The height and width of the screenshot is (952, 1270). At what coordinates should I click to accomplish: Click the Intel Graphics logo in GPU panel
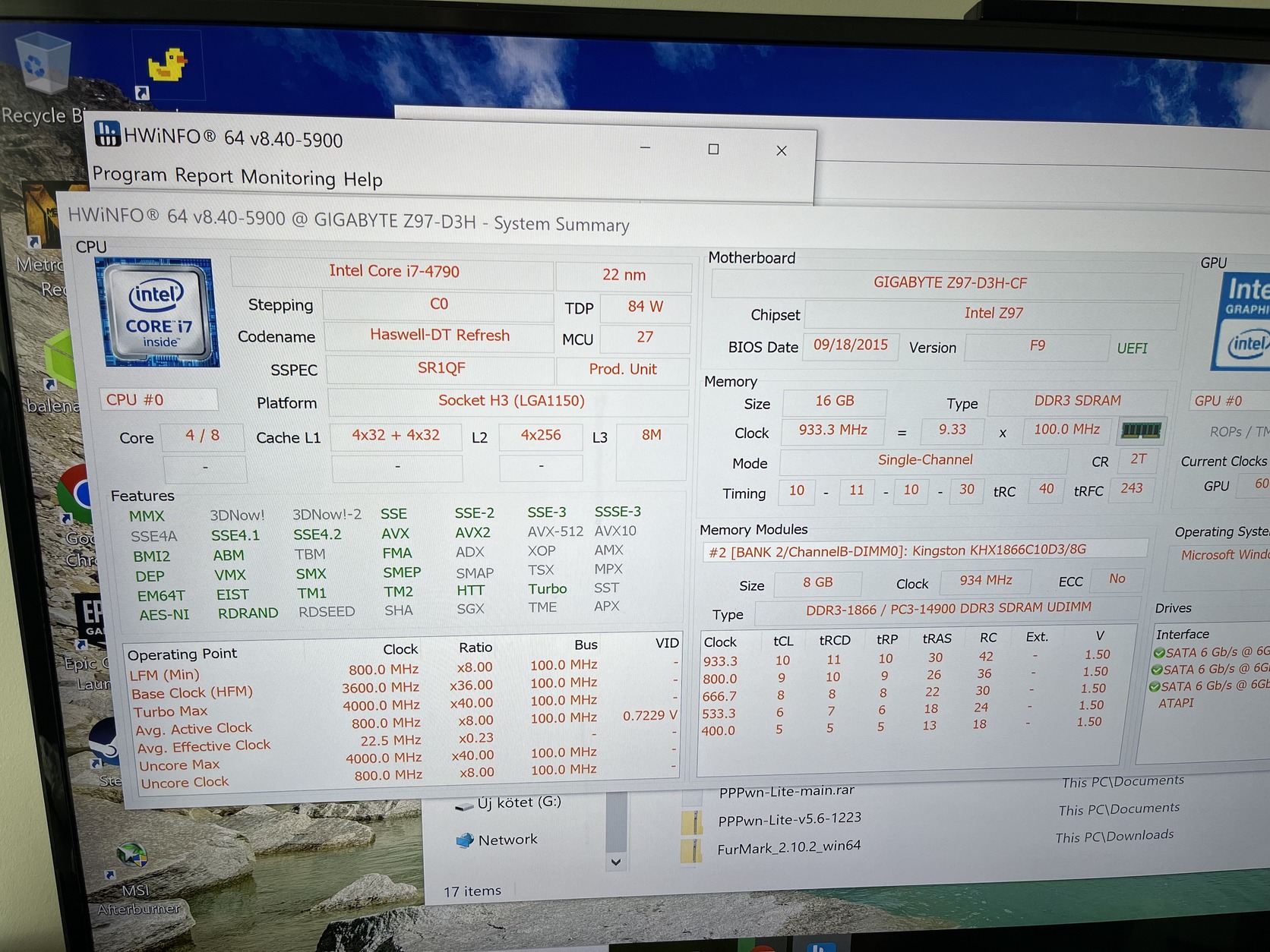pyautogui.click(x=1243, y=322)
